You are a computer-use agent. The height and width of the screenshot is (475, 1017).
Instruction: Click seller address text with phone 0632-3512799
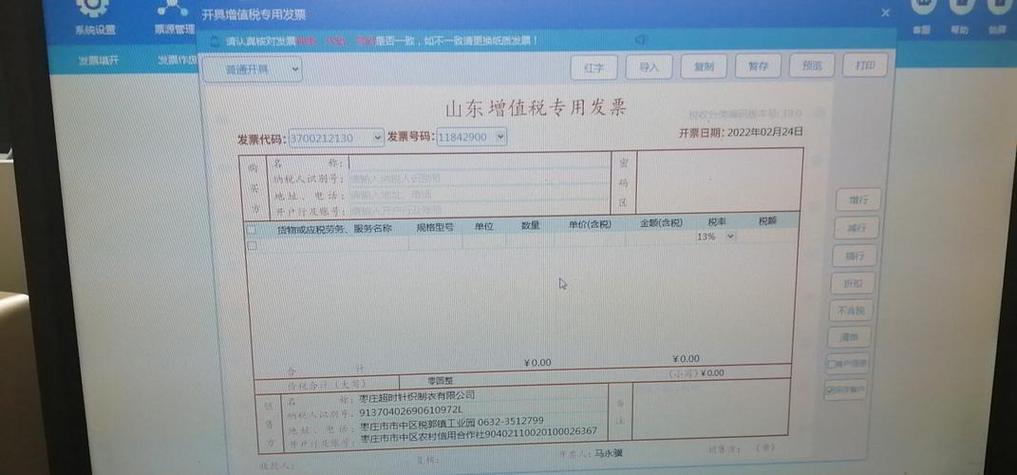tap(451, 423)
